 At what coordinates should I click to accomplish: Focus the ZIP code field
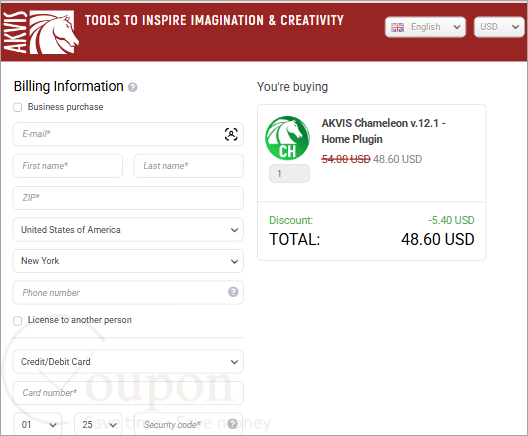tap(128, 198)
